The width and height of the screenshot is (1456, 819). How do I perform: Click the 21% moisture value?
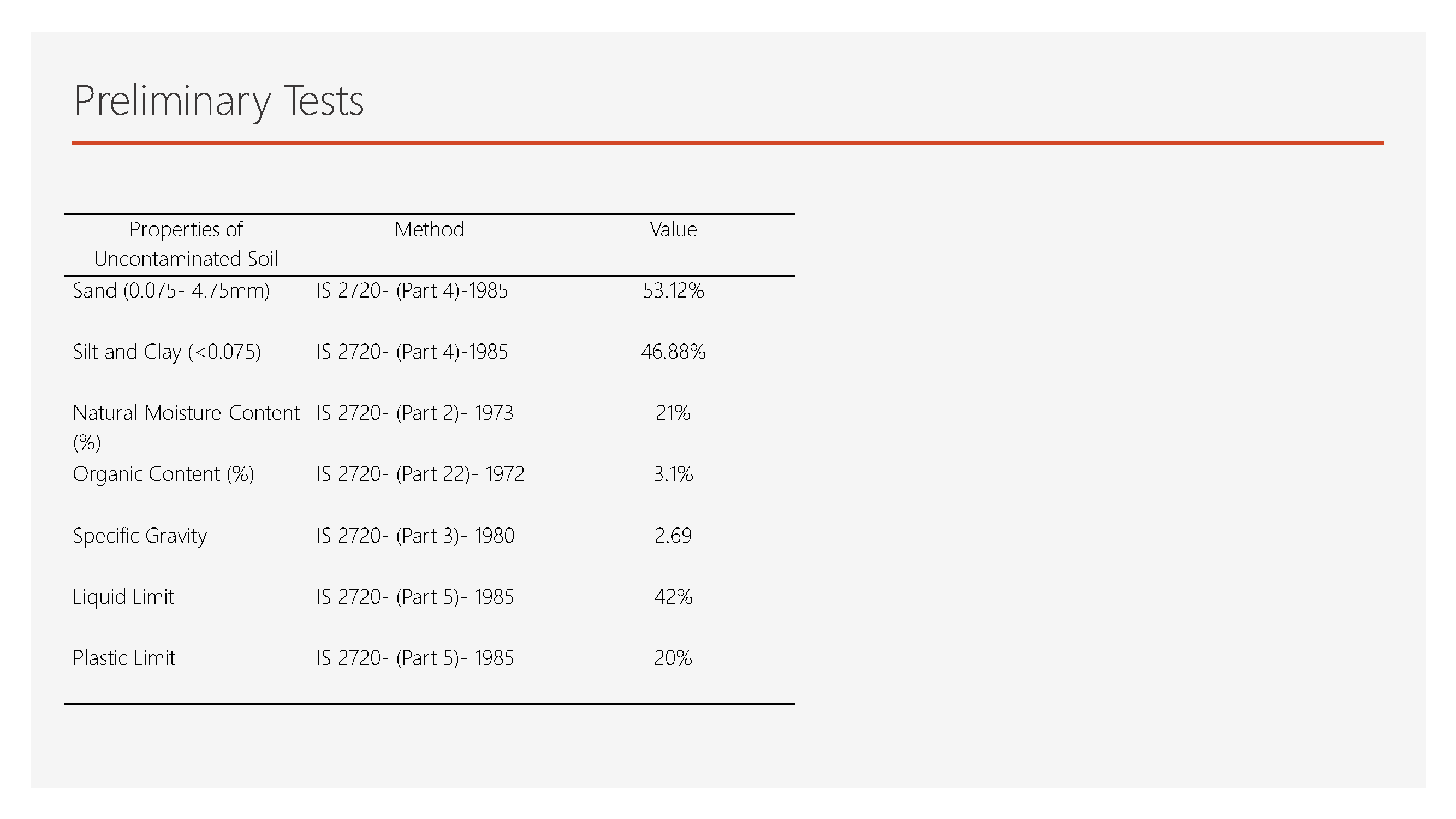coord(673,413)
